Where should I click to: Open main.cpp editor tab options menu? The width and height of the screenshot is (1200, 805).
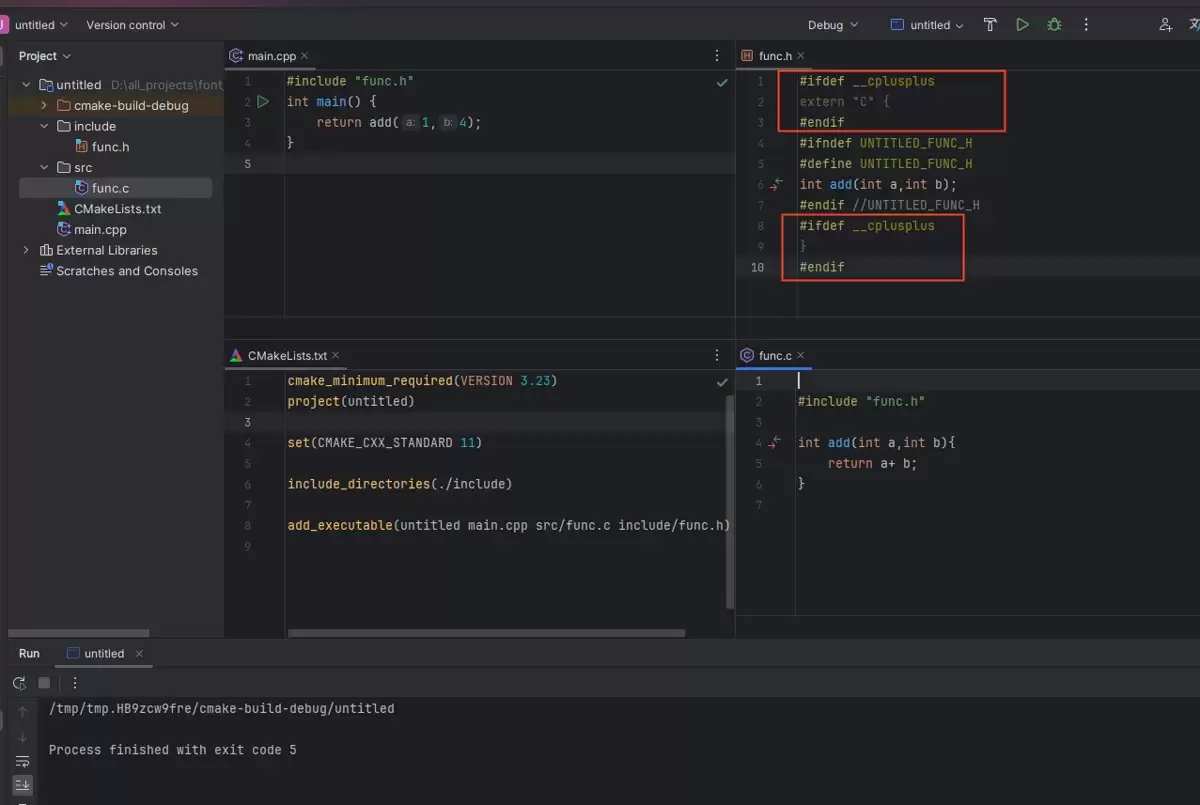pyautogui.click(x=717, y=56)
